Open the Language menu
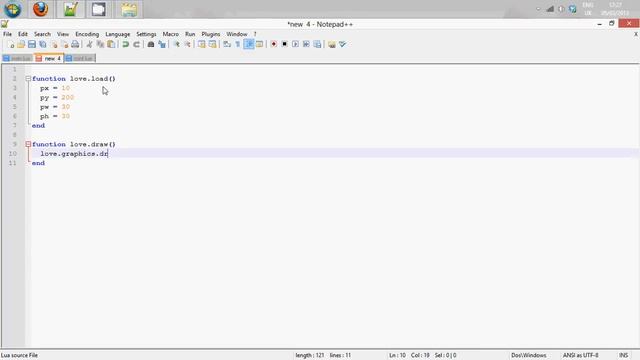 click(x=118, y=34)
